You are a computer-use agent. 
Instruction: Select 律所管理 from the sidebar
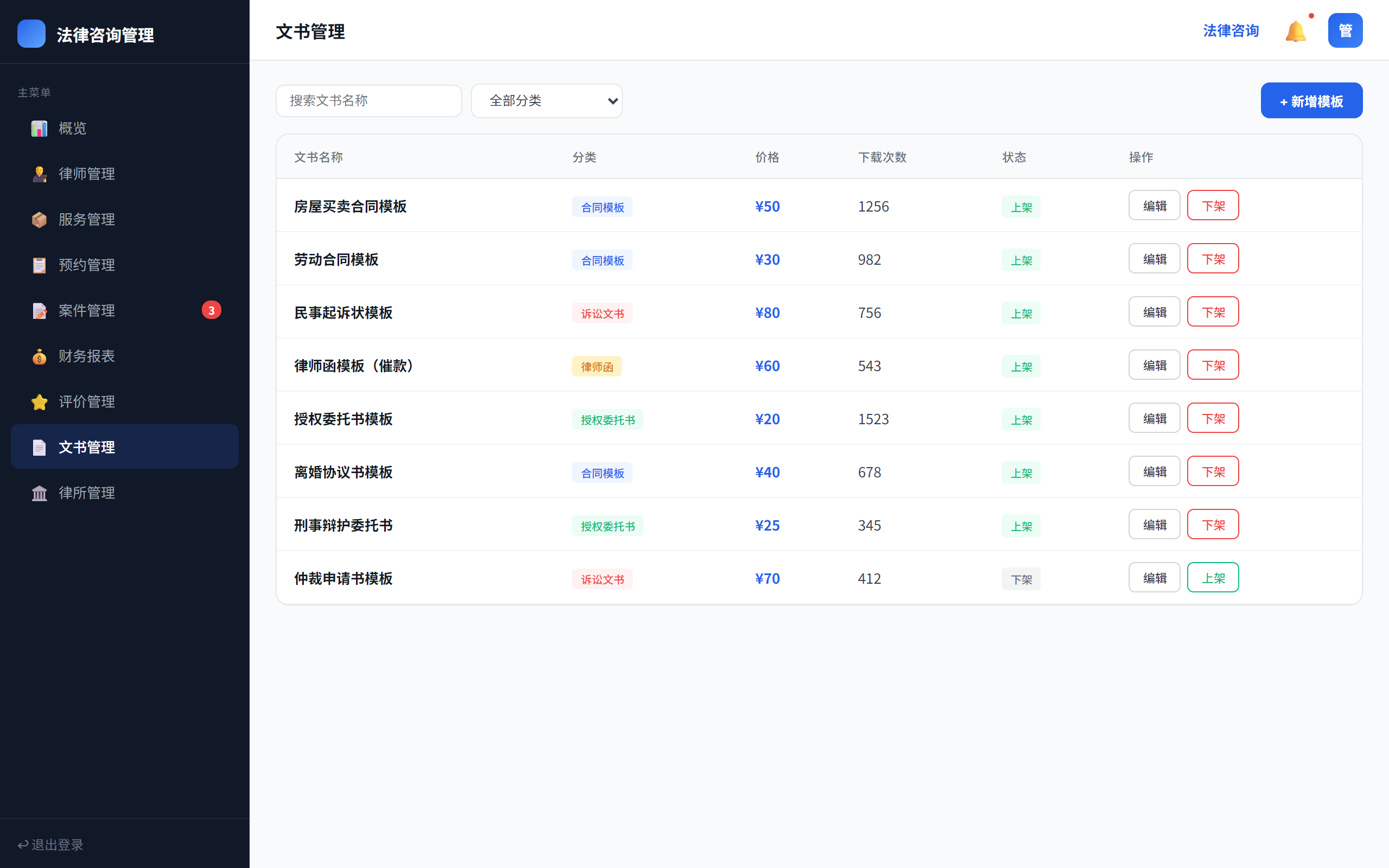tap(125, 493)
